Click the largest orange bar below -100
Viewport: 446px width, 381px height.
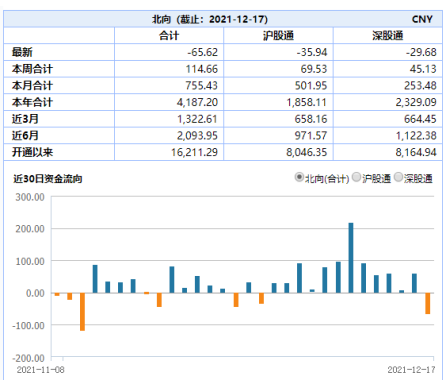tap(82, 312)
